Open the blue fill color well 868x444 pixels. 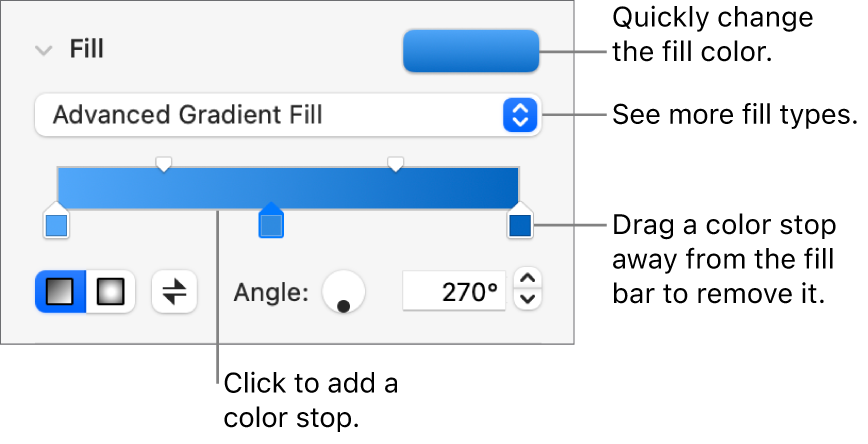470,51
